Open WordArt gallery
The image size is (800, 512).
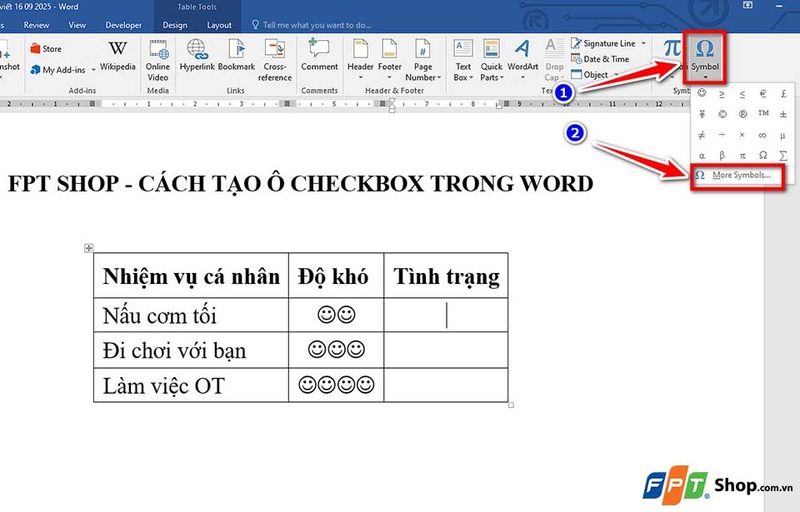click(522, 59)
